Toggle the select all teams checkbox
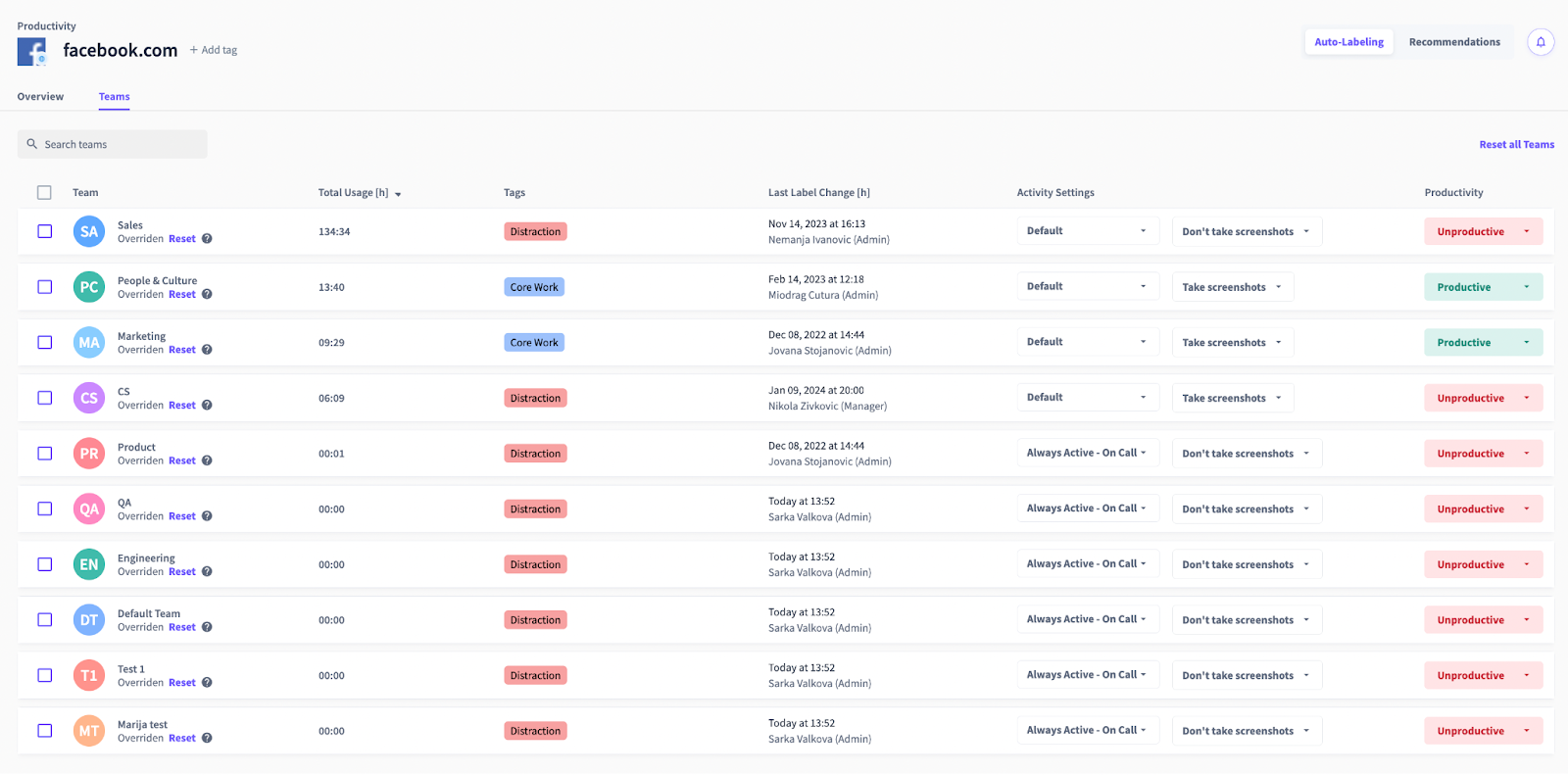Screen dimensions: 1568x775 click(x=44, y=193)
